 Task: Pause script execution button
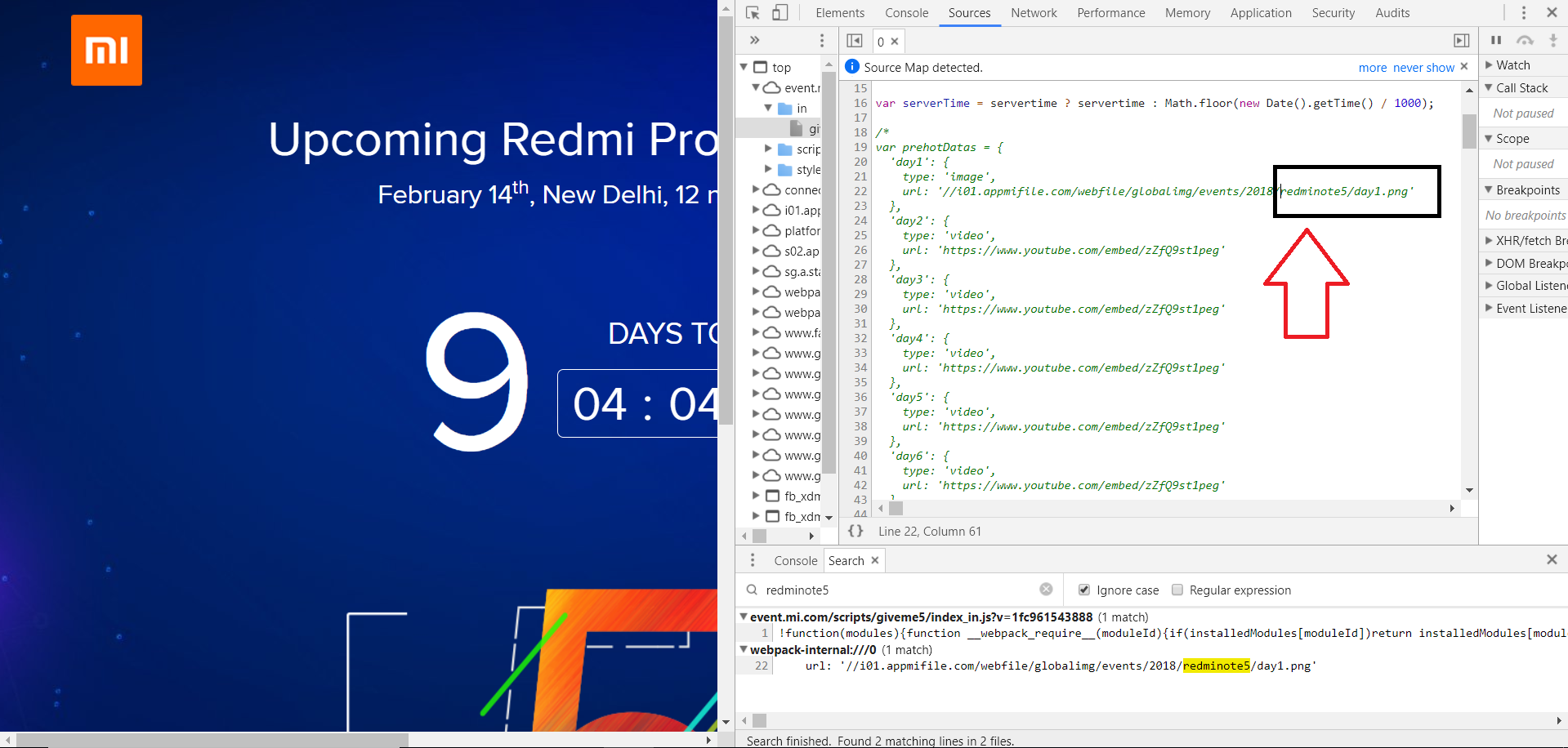(x=1496, y=40)
